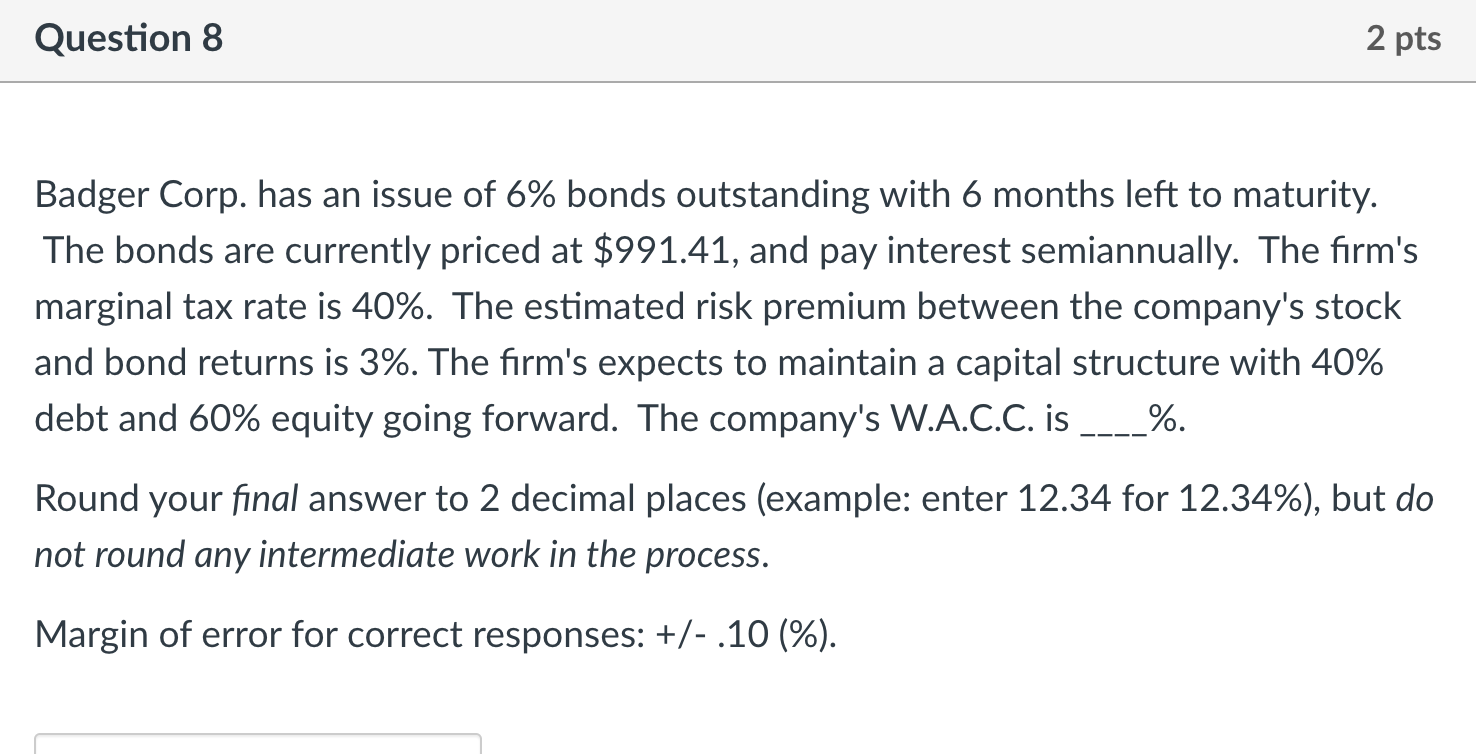Click the answer input field below the question
Screen dimensions: 1476x754
pyautogui.click(x=258, y=744)
